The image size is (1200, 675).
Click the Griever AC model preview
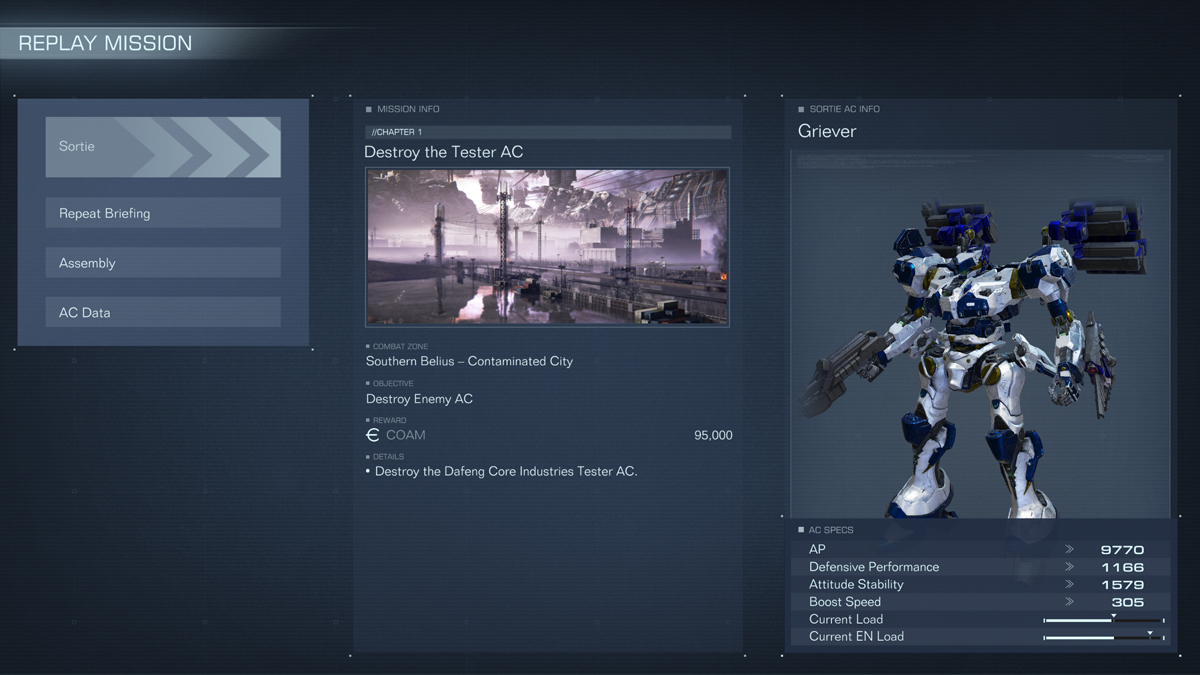(980, 333)
